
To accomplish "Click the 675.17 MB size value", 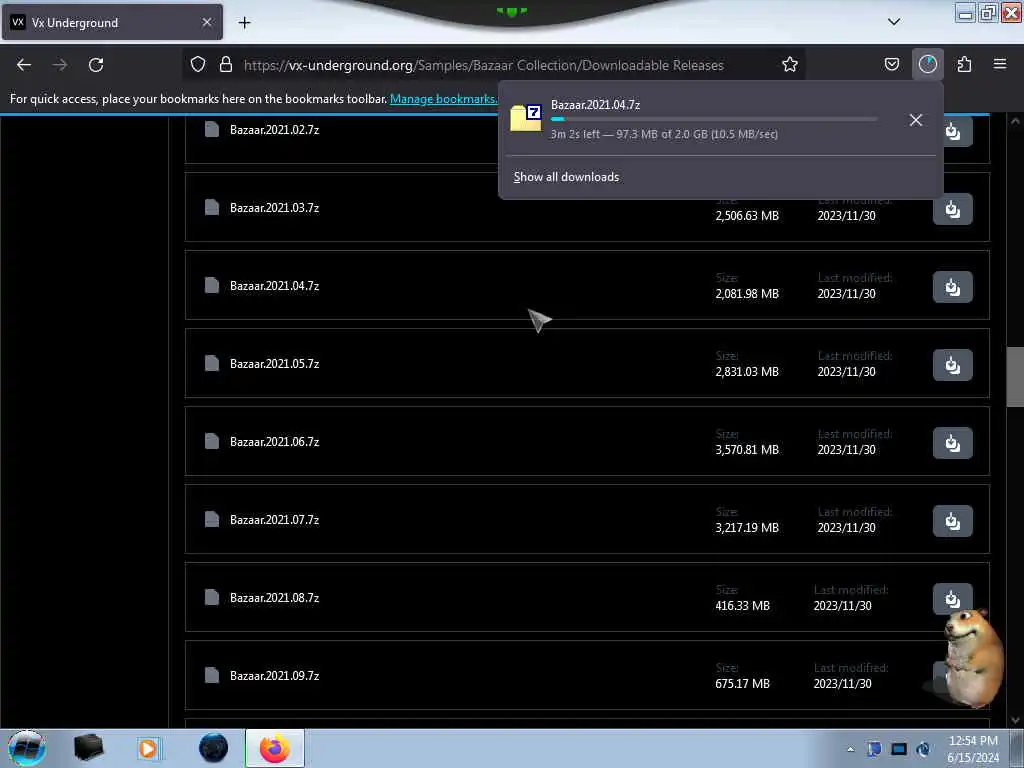I will (743, 684).
